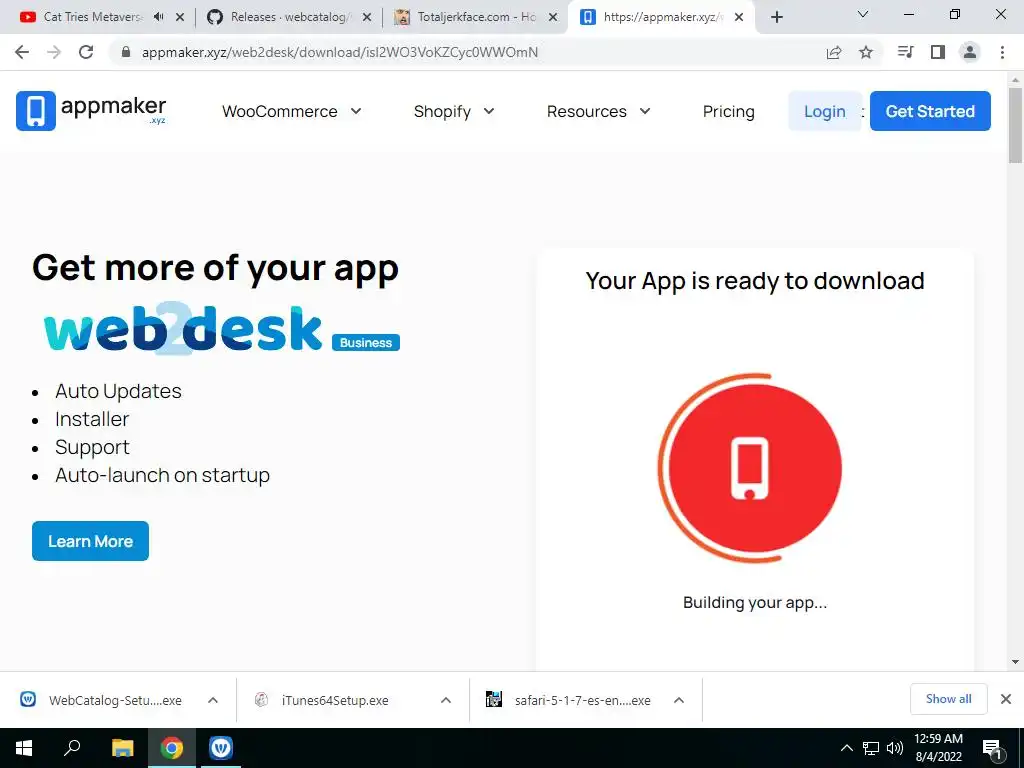Screen dimensions: 1024x768
Task: Toggle the Chrome side panel icon
Action: [x=938, y=52]
